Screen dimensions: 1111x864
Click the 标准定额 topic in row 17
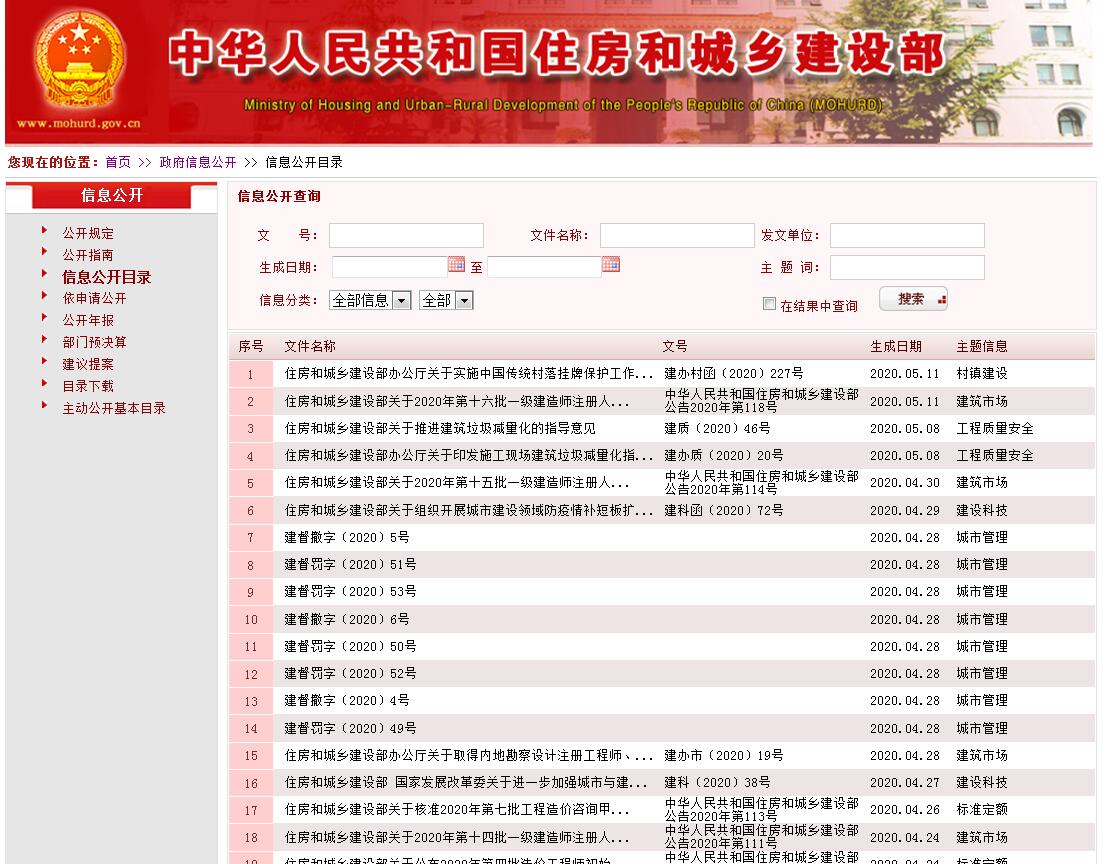click(x=982, y=810)
